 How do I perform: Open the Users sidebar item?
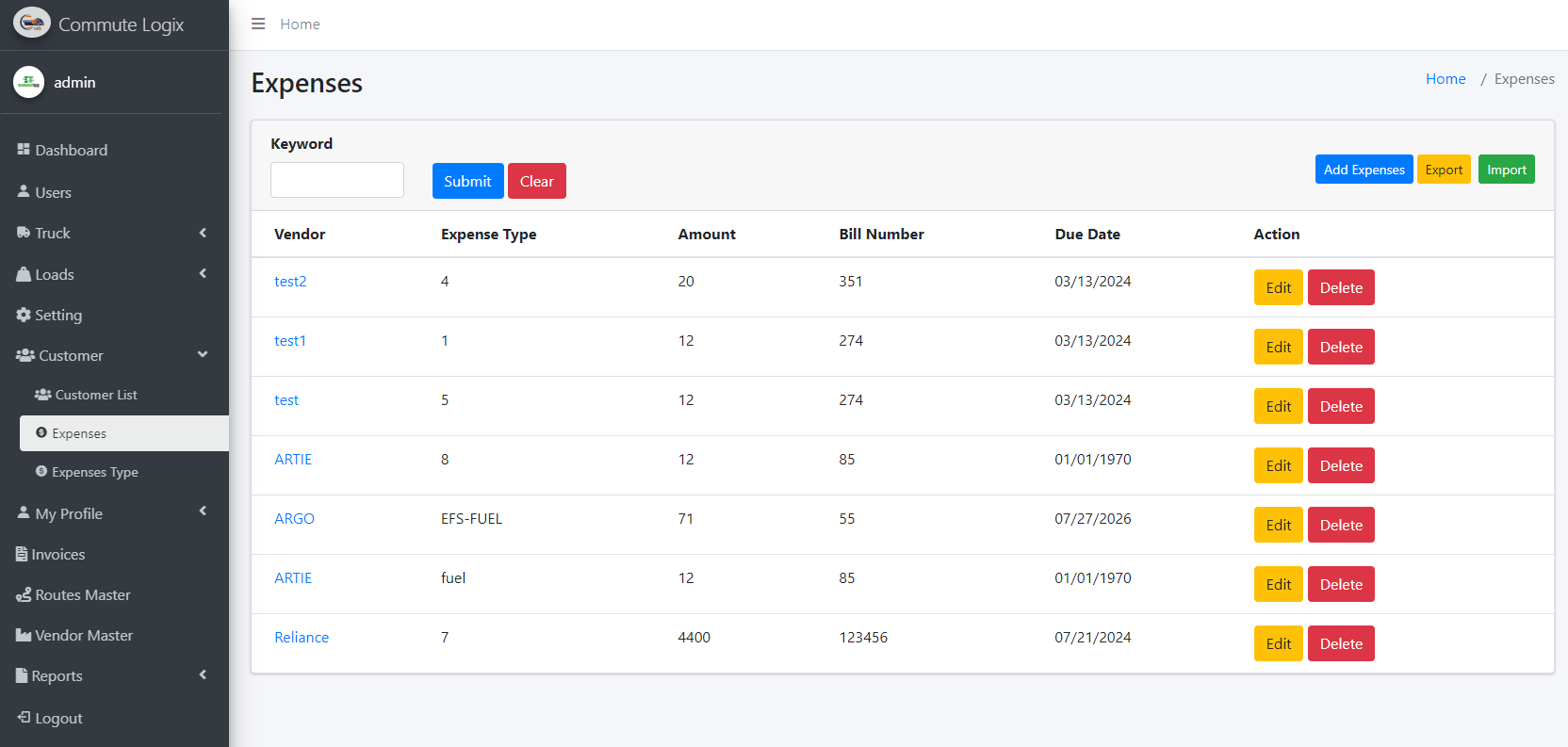tap(53, 192)
